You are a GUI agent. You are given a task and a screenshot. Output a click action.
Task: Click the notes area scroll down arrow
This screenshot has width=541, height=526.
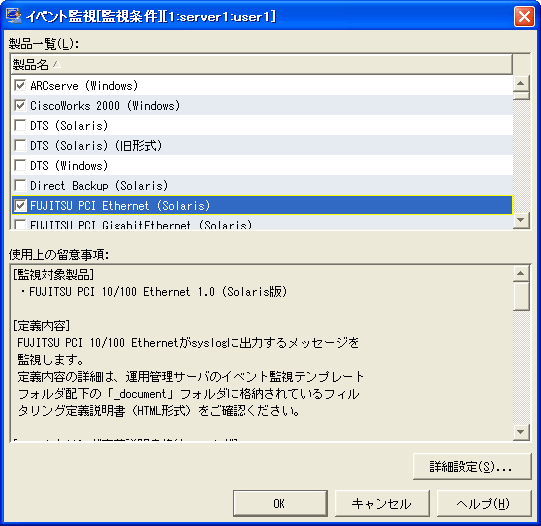pos(521,433)
